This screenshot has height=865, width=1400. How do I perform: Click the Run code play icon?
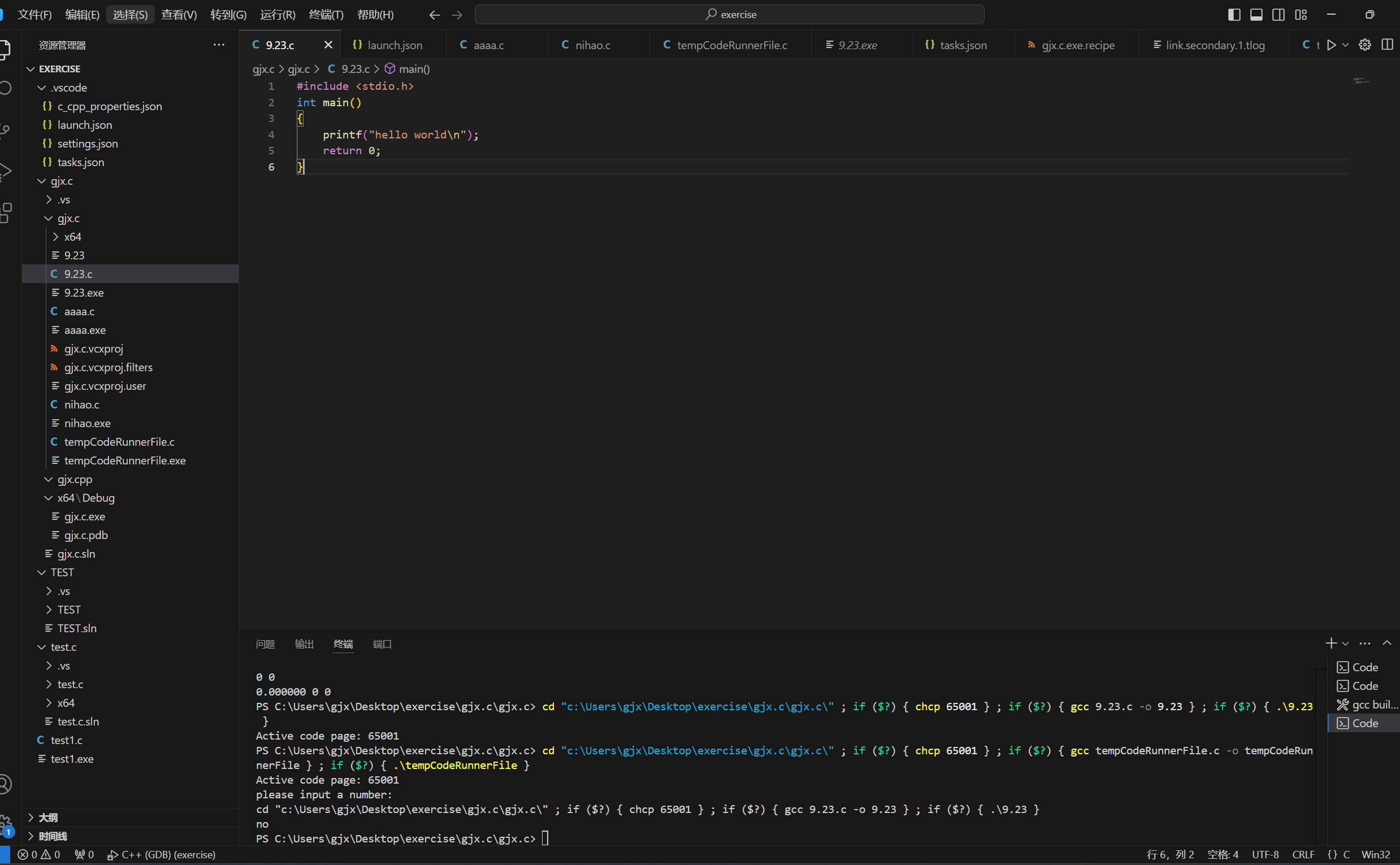click(x=1332, y=45)
